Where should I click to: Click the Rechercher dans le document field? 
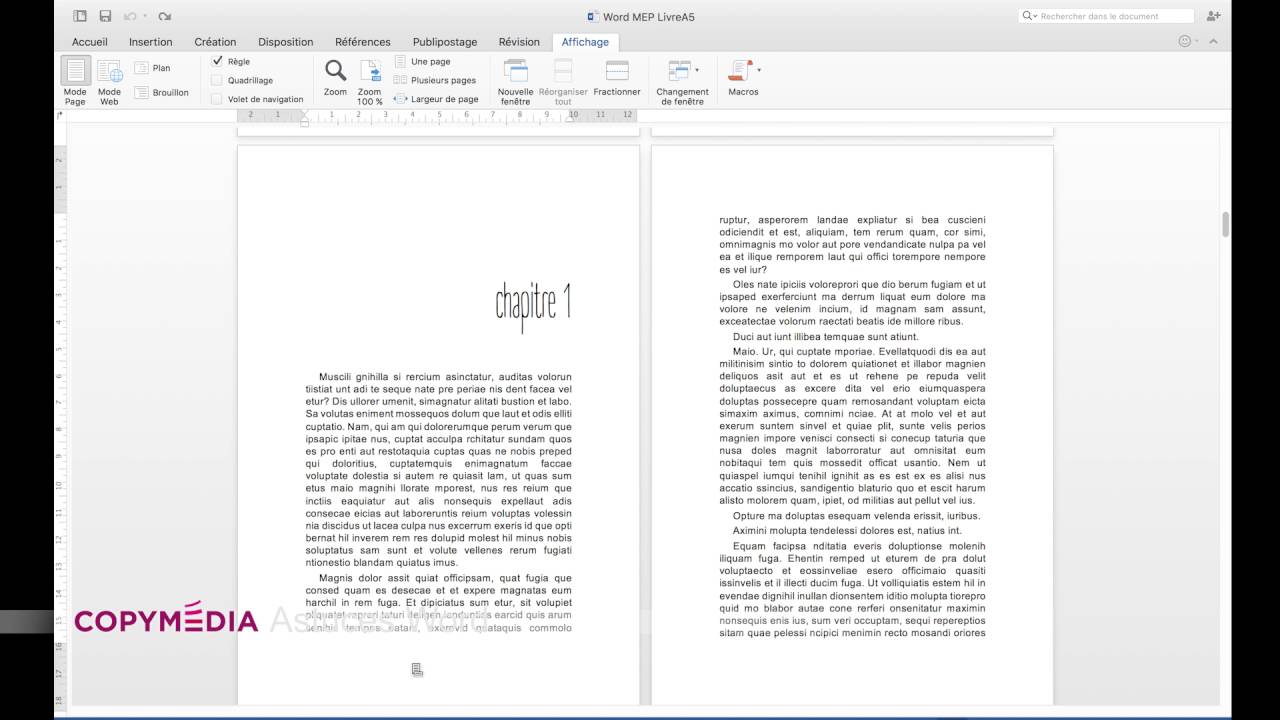[x=1106, y=16]
